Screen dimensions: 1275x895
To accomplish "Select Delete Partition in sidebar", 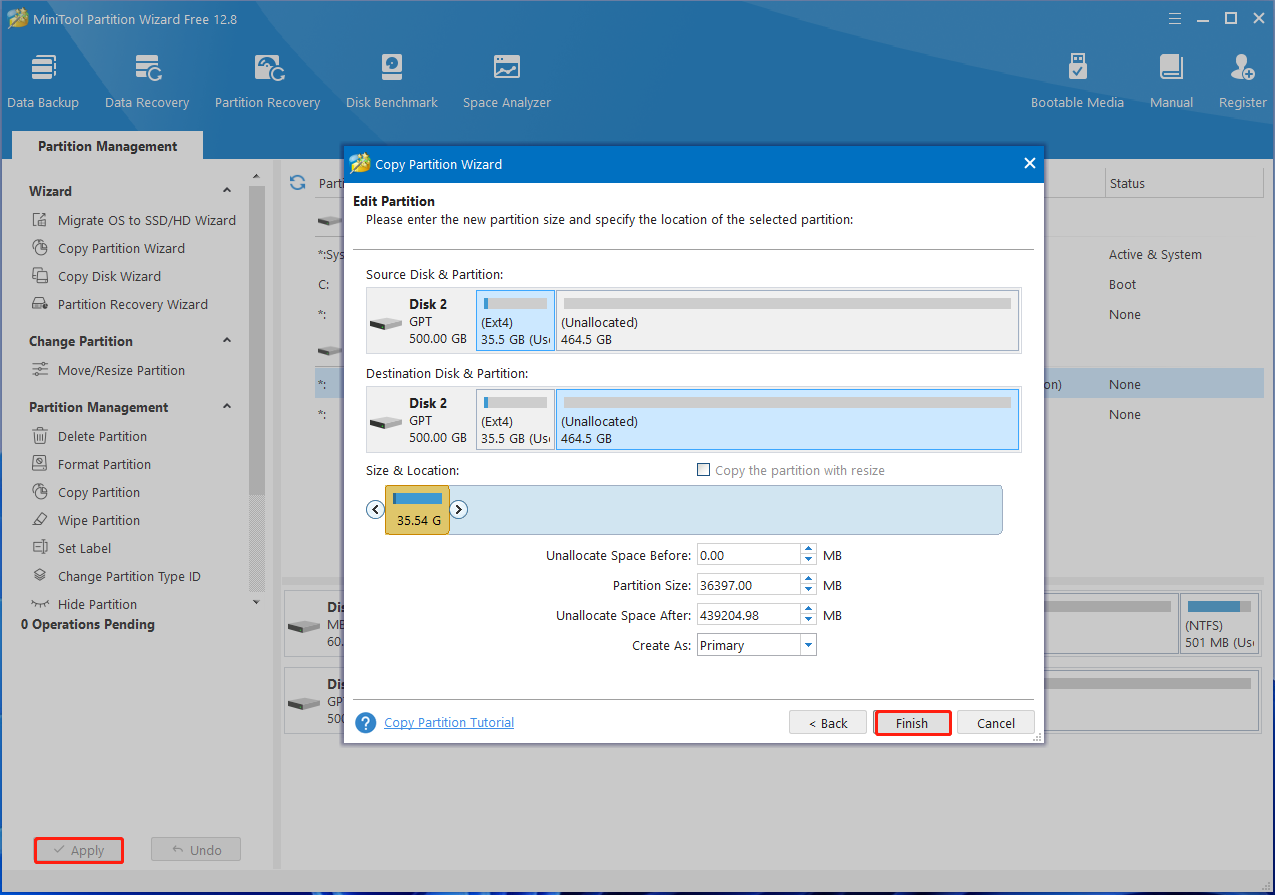I will [x=89, y=436].
